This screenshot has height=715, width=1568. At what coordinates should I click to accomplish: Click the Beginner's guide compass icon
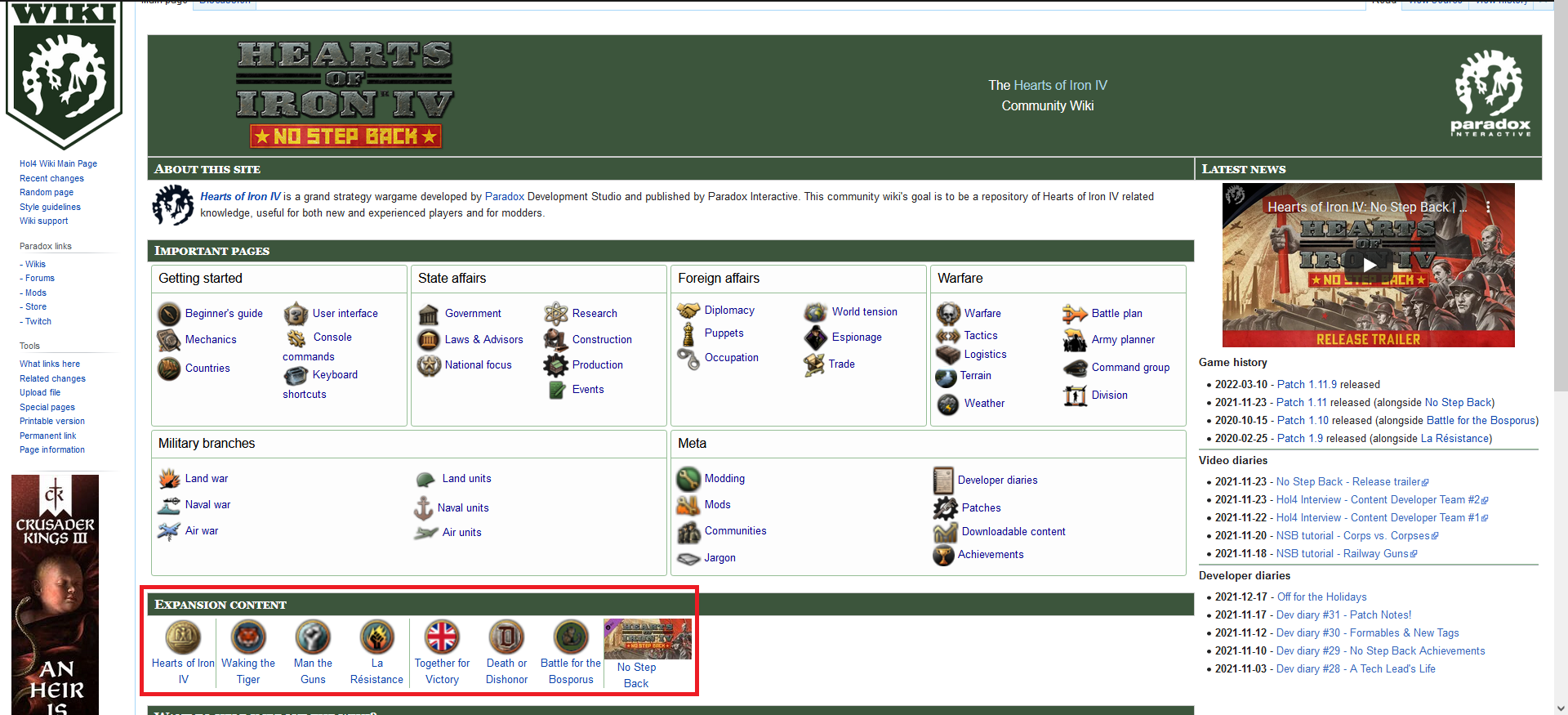pos(169,314)
